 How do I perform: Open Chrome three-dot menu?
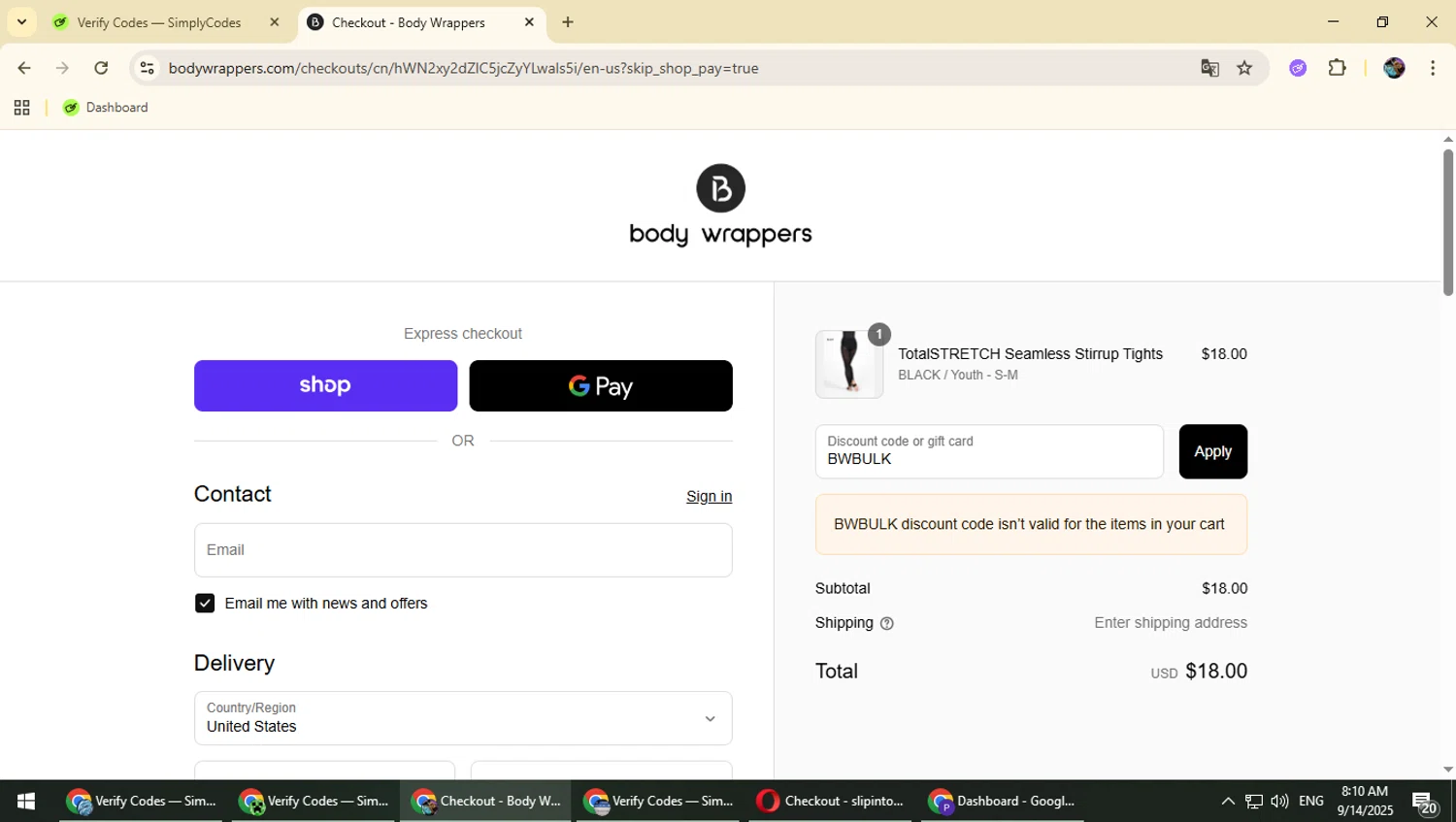1433,68
